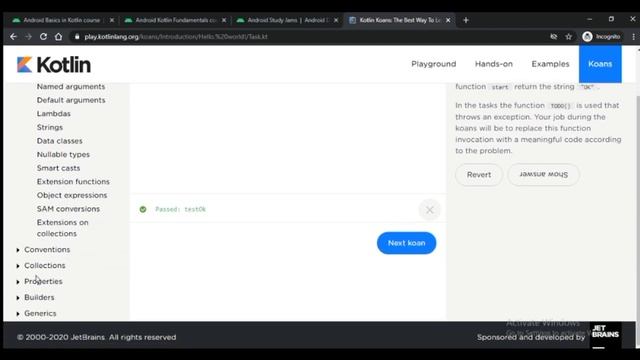This screenshot has width=640, height=360.
Task: Close the Kotlin Koans tab
Action: pos(448,20)
